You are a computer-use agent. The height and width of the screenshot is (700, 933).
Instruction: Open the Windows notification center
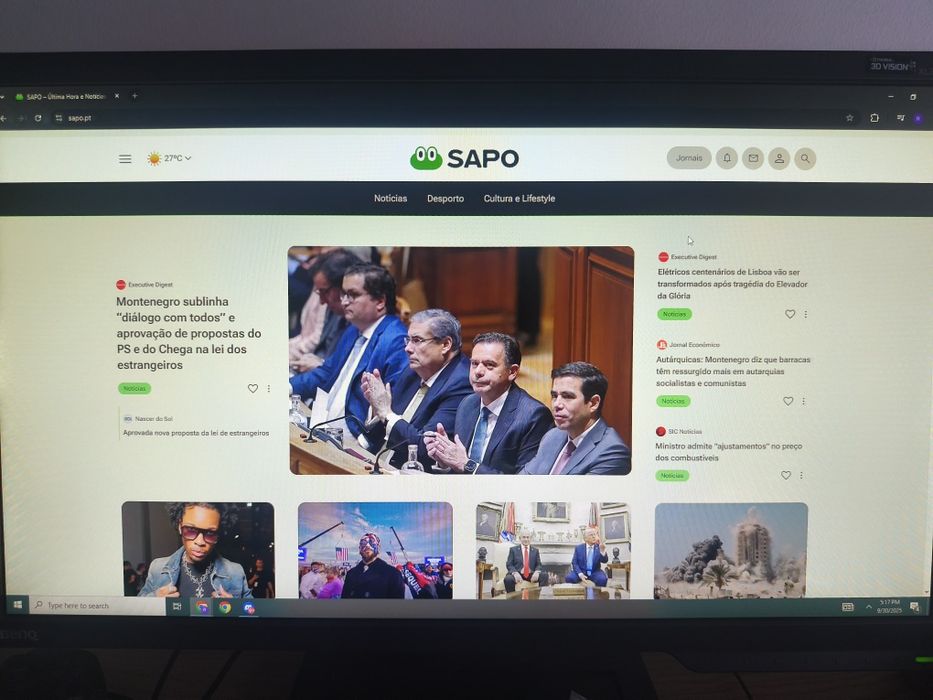pos(914,607)
